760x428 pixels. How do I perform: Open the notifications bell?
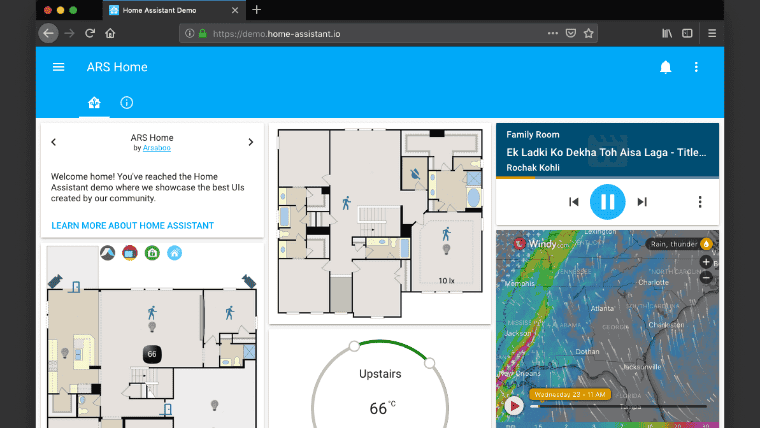click(665, 67)
